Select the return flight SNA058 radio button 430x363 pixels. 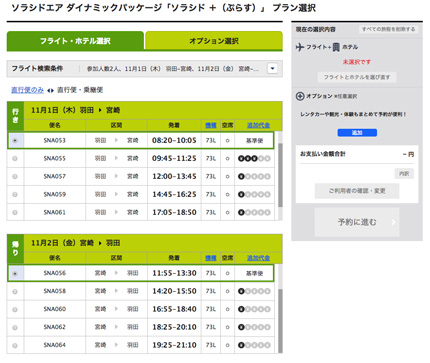(15, 292)
